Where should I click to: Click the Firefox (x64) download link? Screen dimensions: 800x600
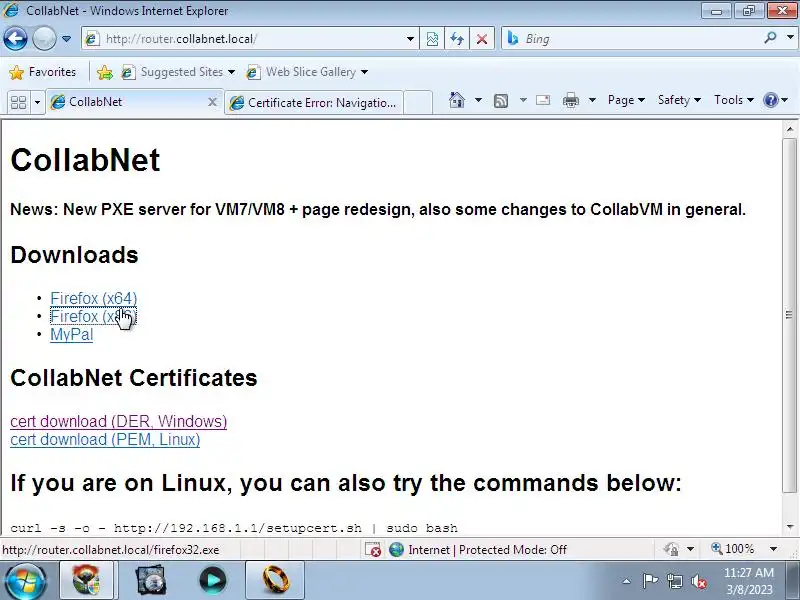93,298
